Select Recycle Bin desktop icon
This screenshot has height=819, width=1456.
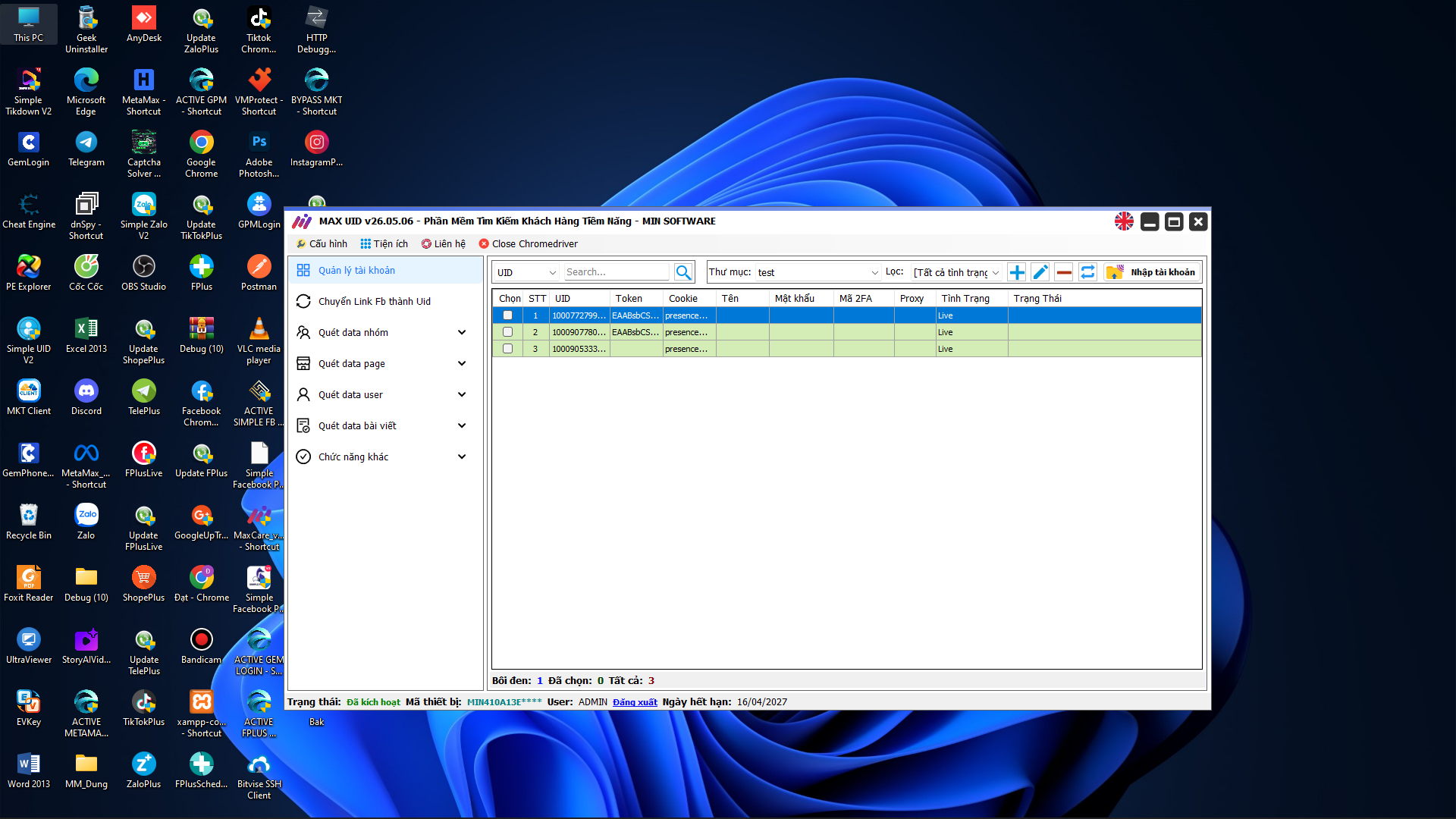point(29,522)
